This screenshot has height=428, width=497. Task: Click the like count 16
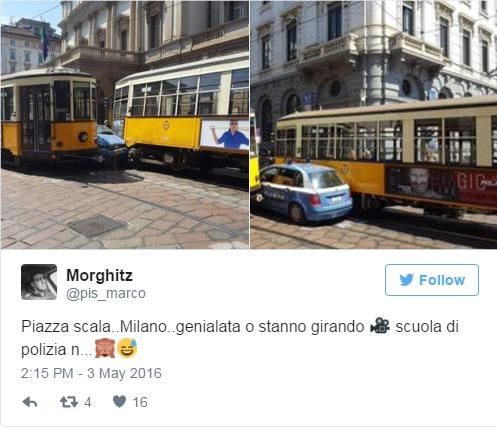point(140,402)
